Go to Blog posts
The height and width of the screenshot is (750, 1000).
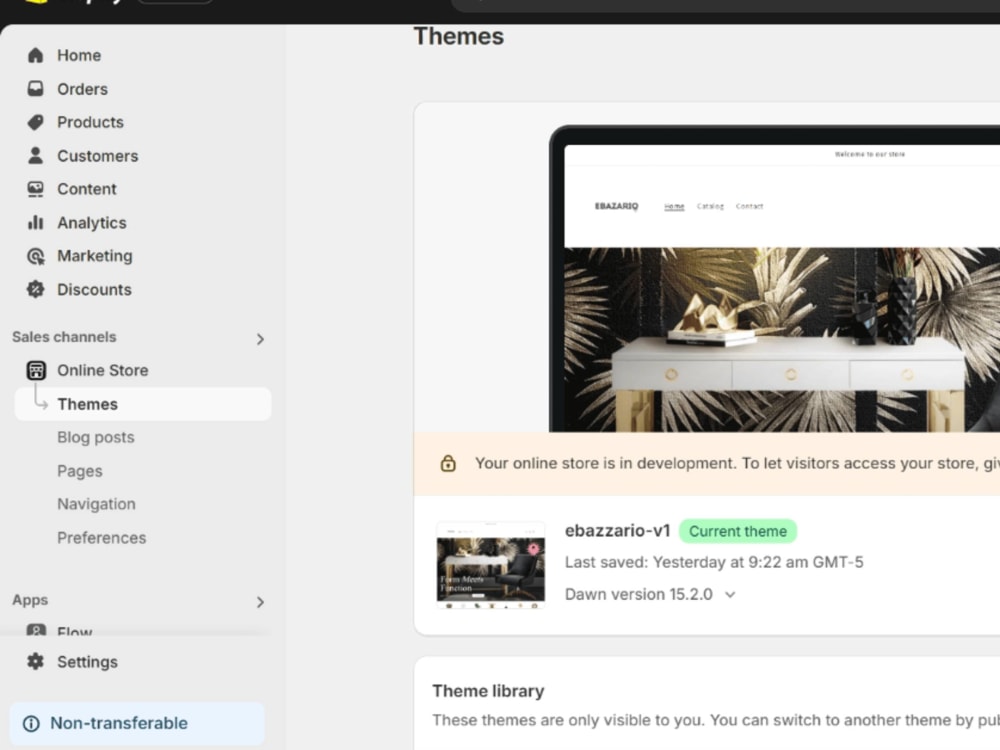(96, 437)
